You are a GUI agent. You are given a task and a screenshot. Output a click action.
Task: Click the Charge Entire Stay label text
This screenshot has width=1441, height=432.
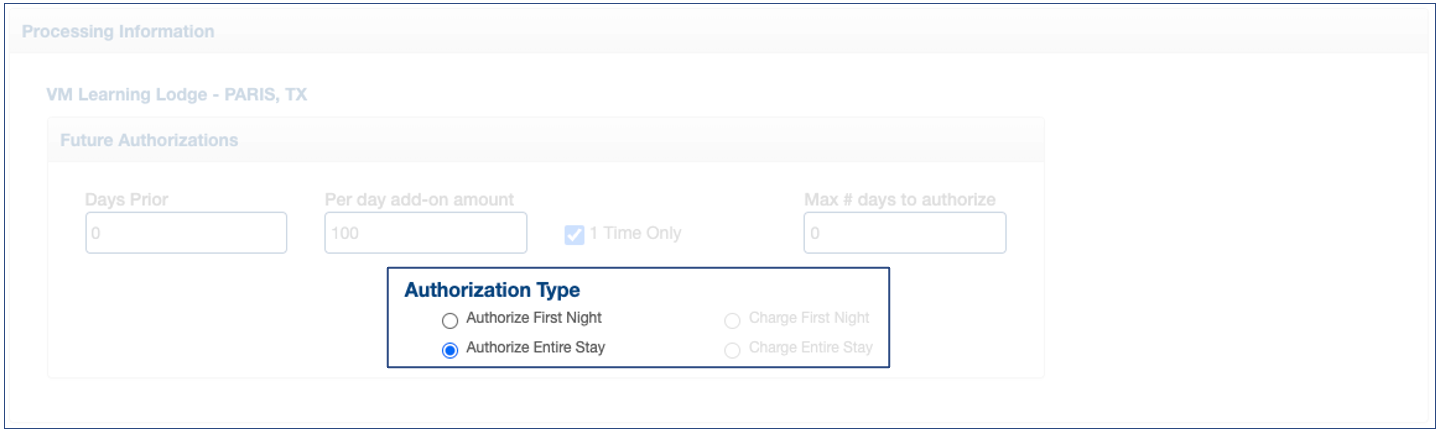(x=810, y=348)
